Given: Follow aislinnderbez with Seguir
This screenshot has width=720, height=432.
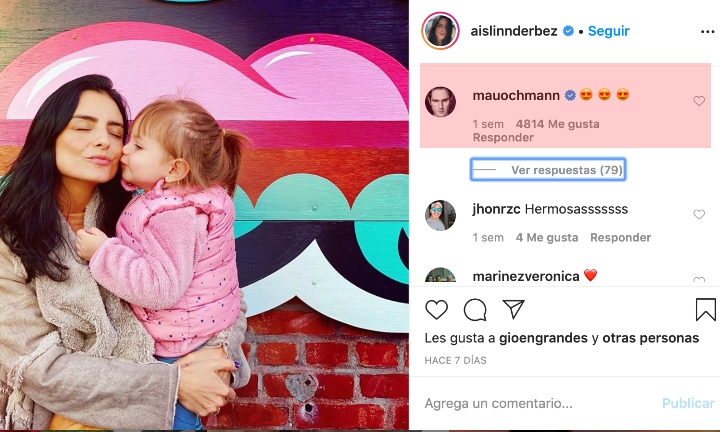Looking at the screenshot, I should pos(609,31).
